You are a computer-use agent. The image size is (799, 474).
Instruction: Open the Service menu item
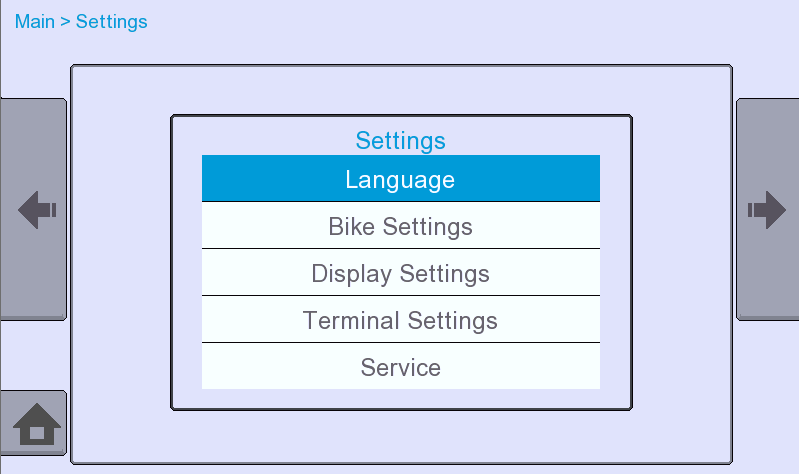pyautogui.click(x=401, y=366)
